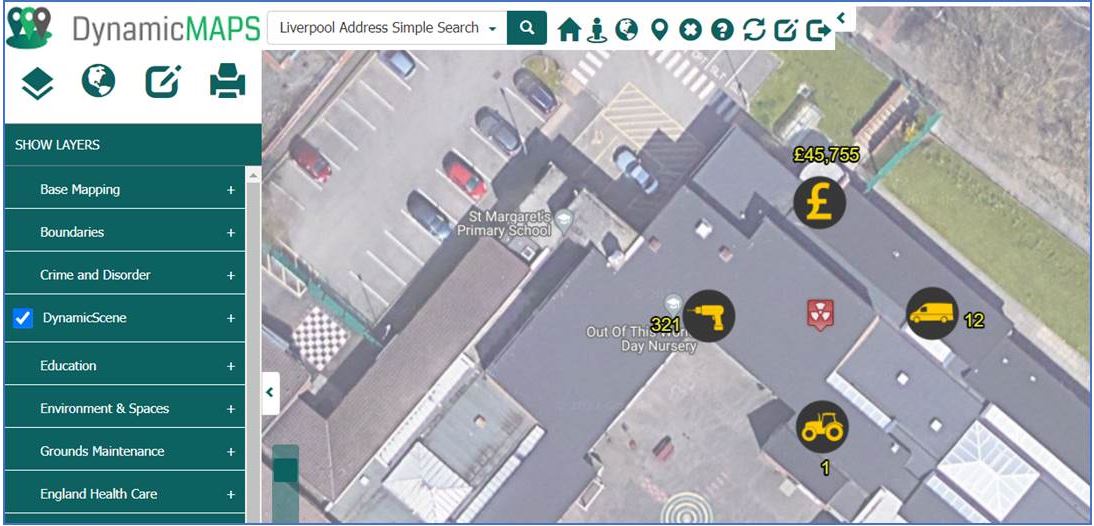Click the Boundaries label
The height and width of the screenshot is (526, 1094).
point(72,232)
